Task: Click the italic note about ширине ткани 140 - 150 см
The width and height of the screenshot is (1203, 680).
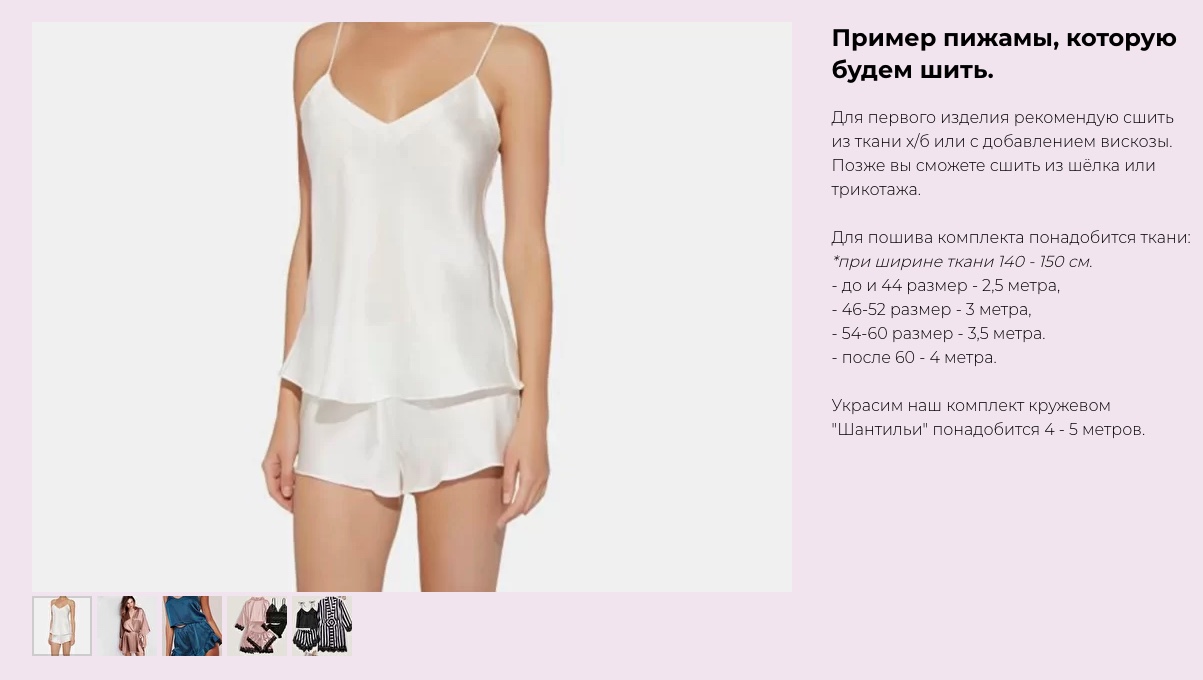Action: point(962,262)
